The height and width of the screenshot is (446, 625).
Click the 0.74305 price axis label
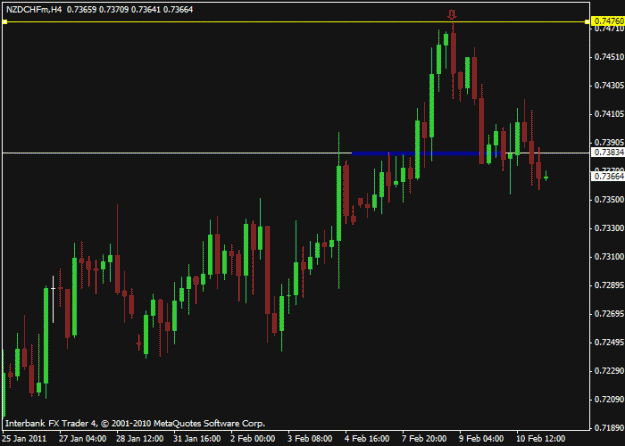click(609, 85)
